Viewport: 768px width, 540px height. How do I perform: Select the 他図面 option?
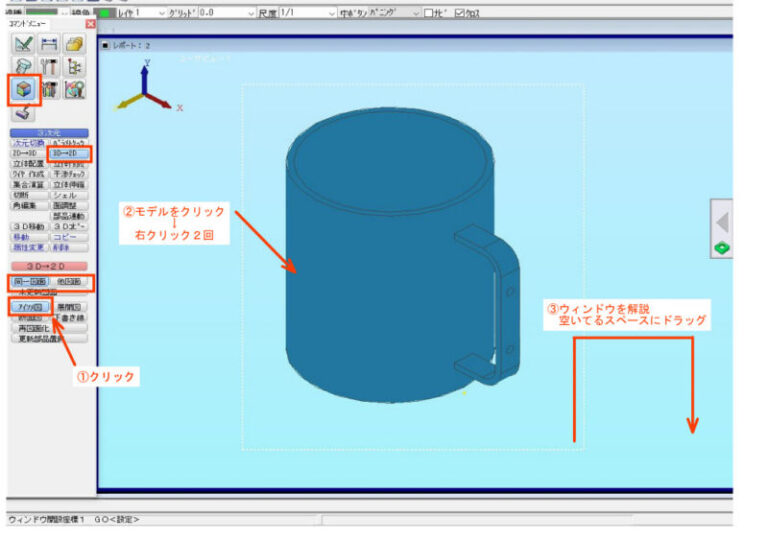pos(69,281)
